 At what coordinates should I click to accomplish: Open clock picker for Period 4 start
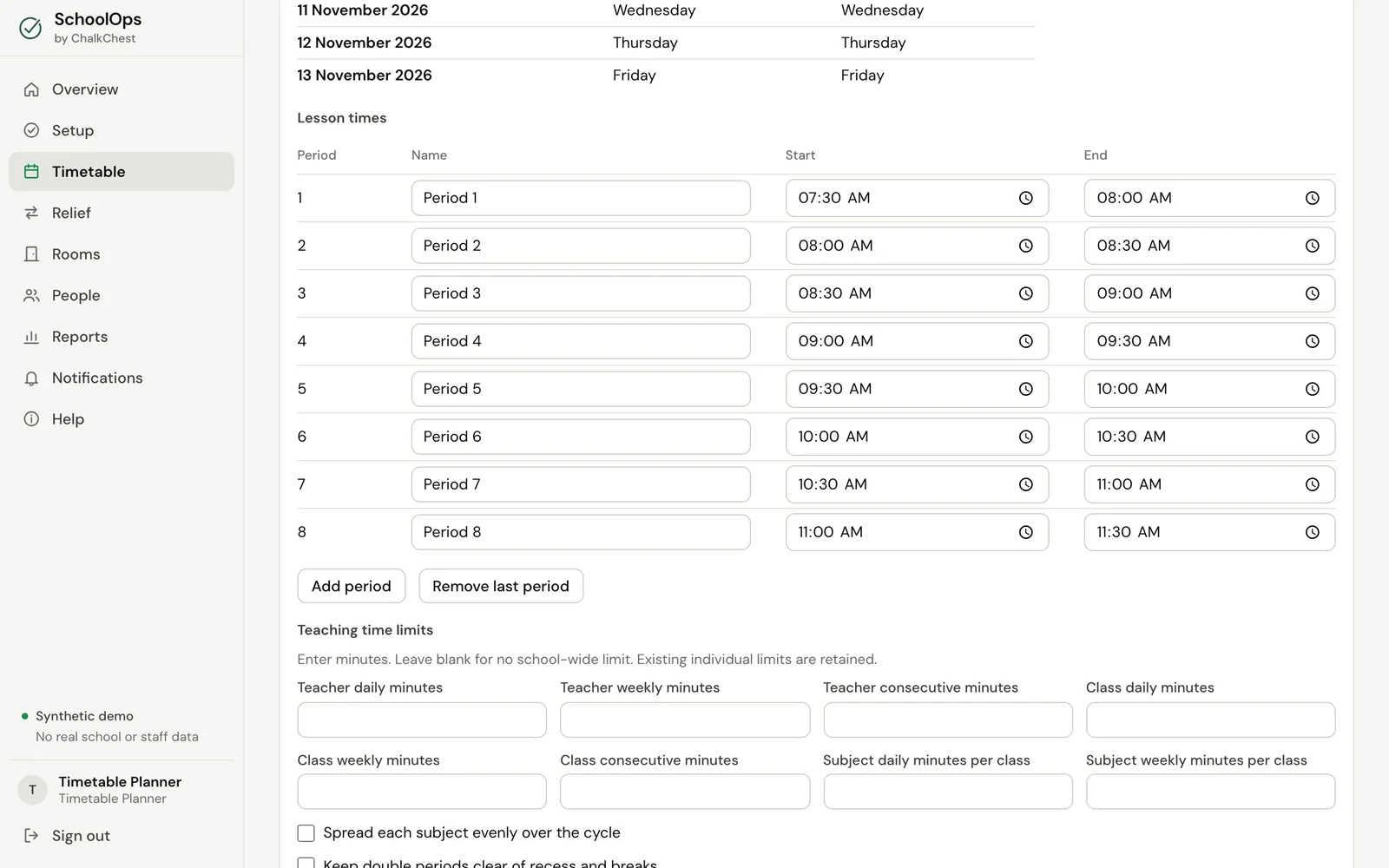coord(1025,341)
